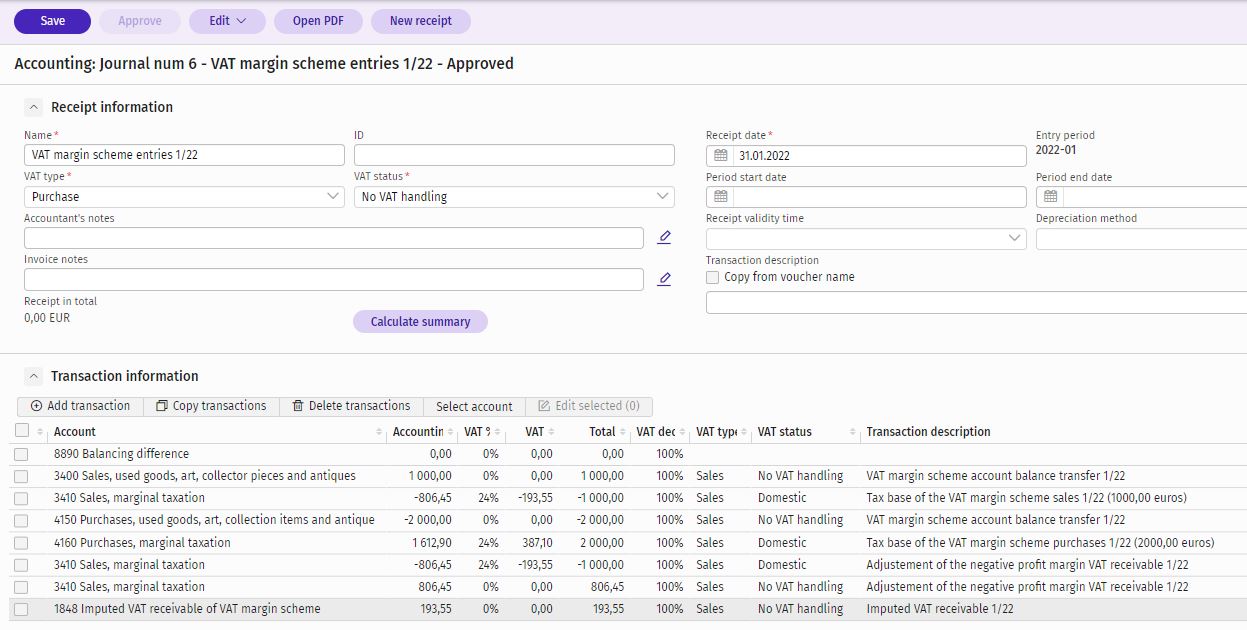The width and height of the screenshot is (1247, 630).
Task: Open the VAT type dropdown
Action: pyautogui.click(x=184, y=197)
